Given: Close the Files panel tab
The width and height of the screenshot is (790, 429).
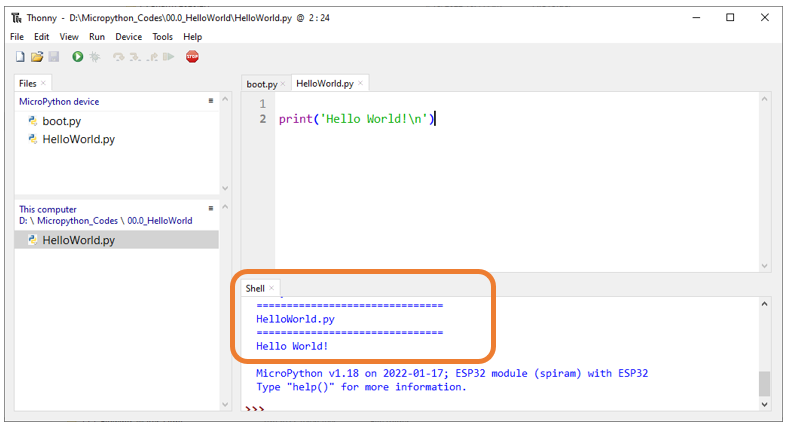Looking at the screenshot, I should tap(43, 83).
